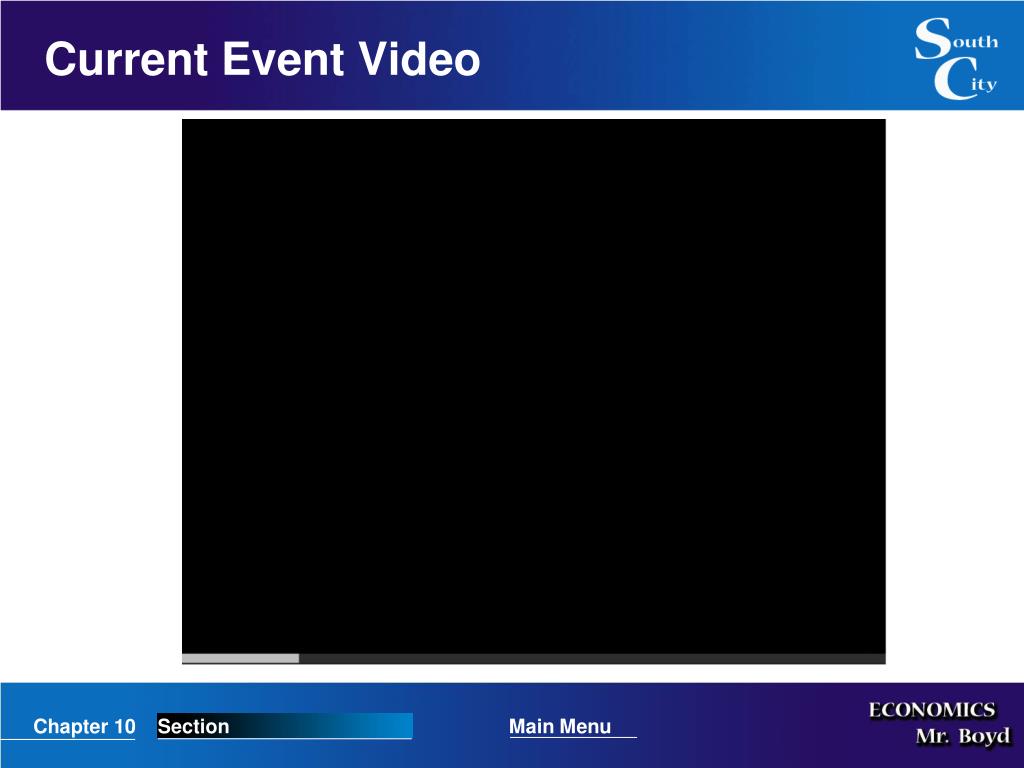Select the Section navigation bar
The width and height of the screenshot is (1024, 768).
(x=285, y=726)
